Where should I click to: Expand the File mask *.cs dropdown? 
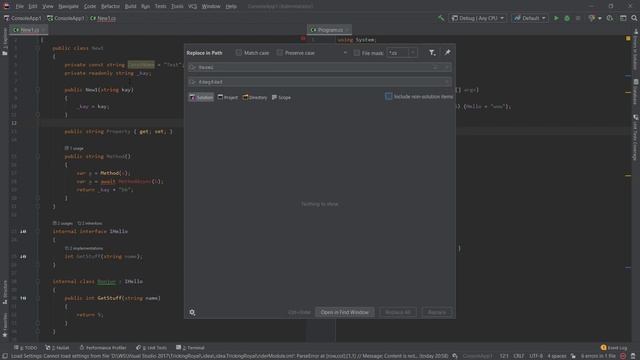click(412, 53)
